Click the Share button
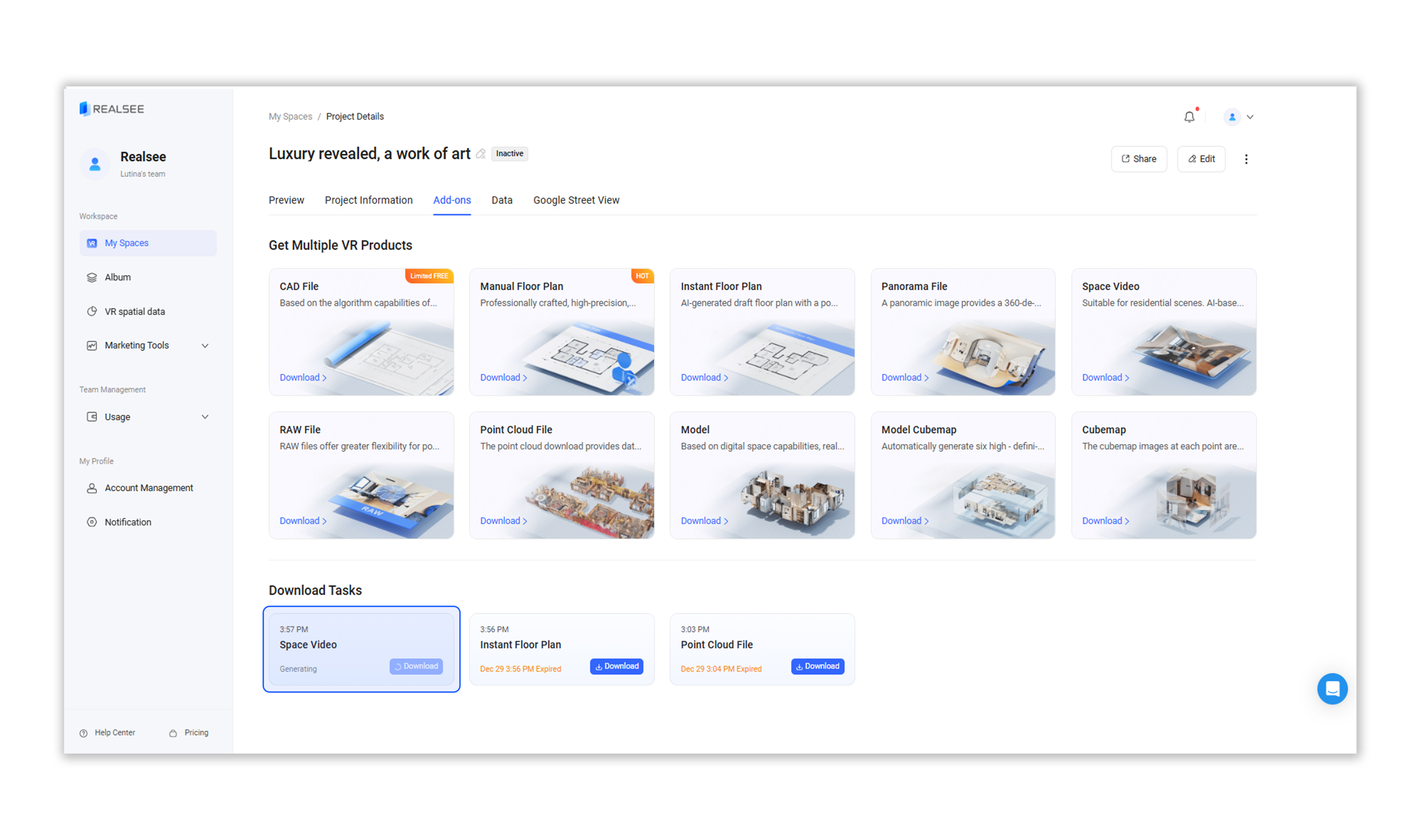The height and width of the screenshot is (840, 1423). pyautogui.click(x=1138, y=159)
